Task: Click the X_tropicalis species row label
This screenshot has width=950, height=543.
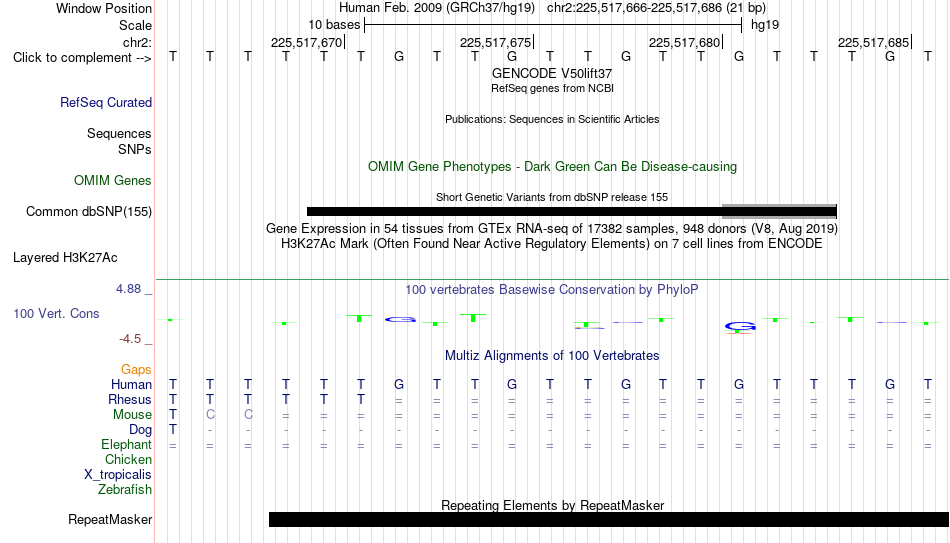Action: (x=118, y=475)
